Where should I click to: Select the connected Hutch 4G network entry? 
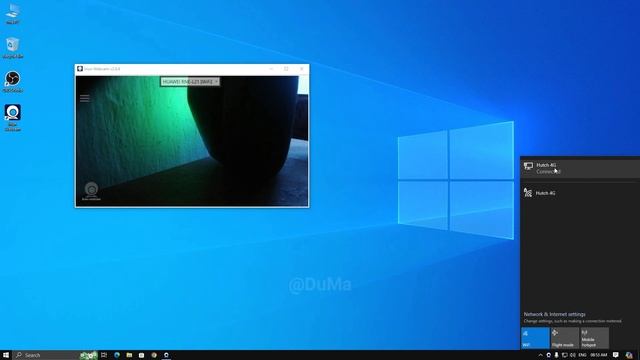[580, 168]
